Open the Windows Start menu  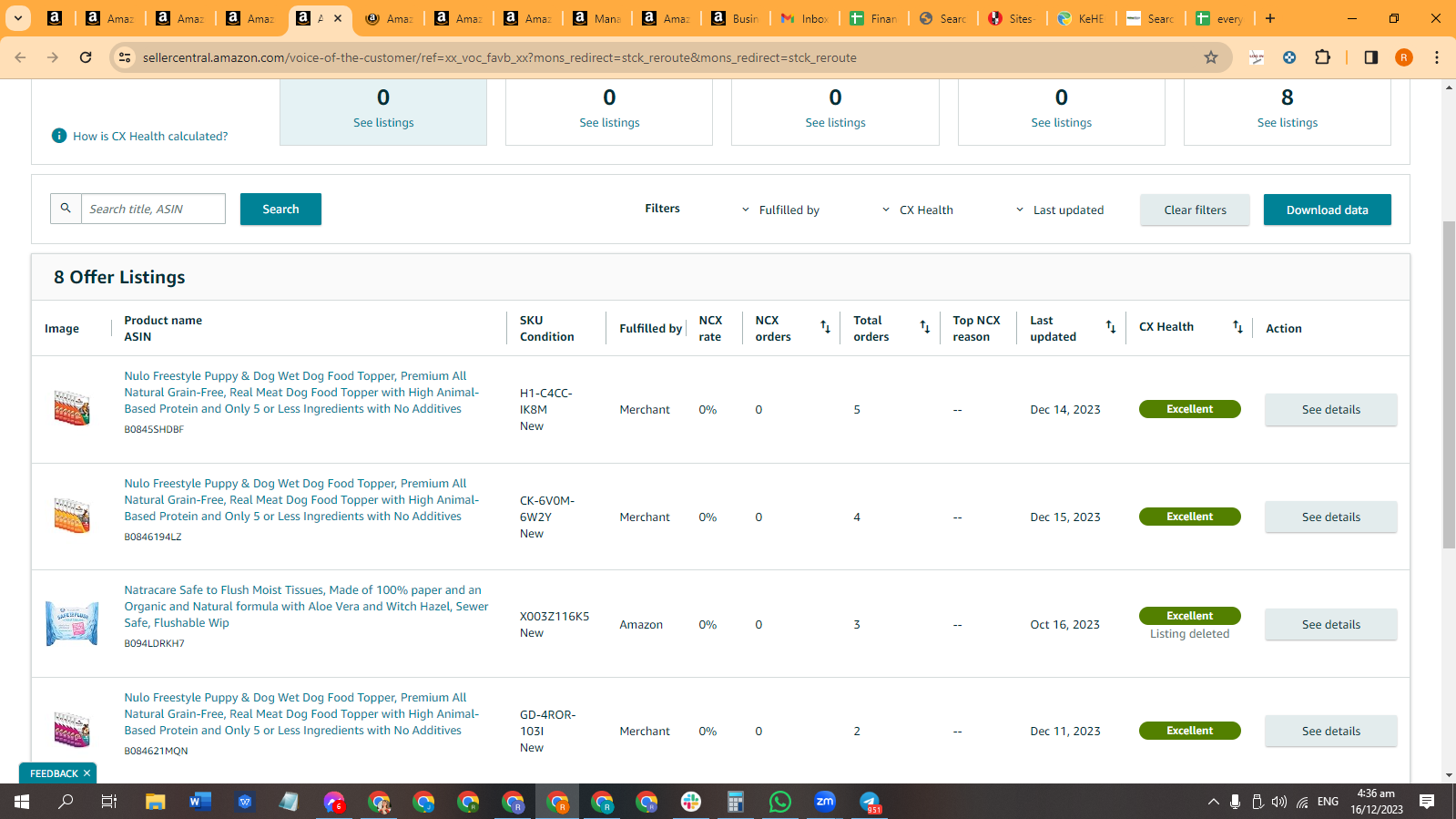pyautogui.click(x=22, y=802)
